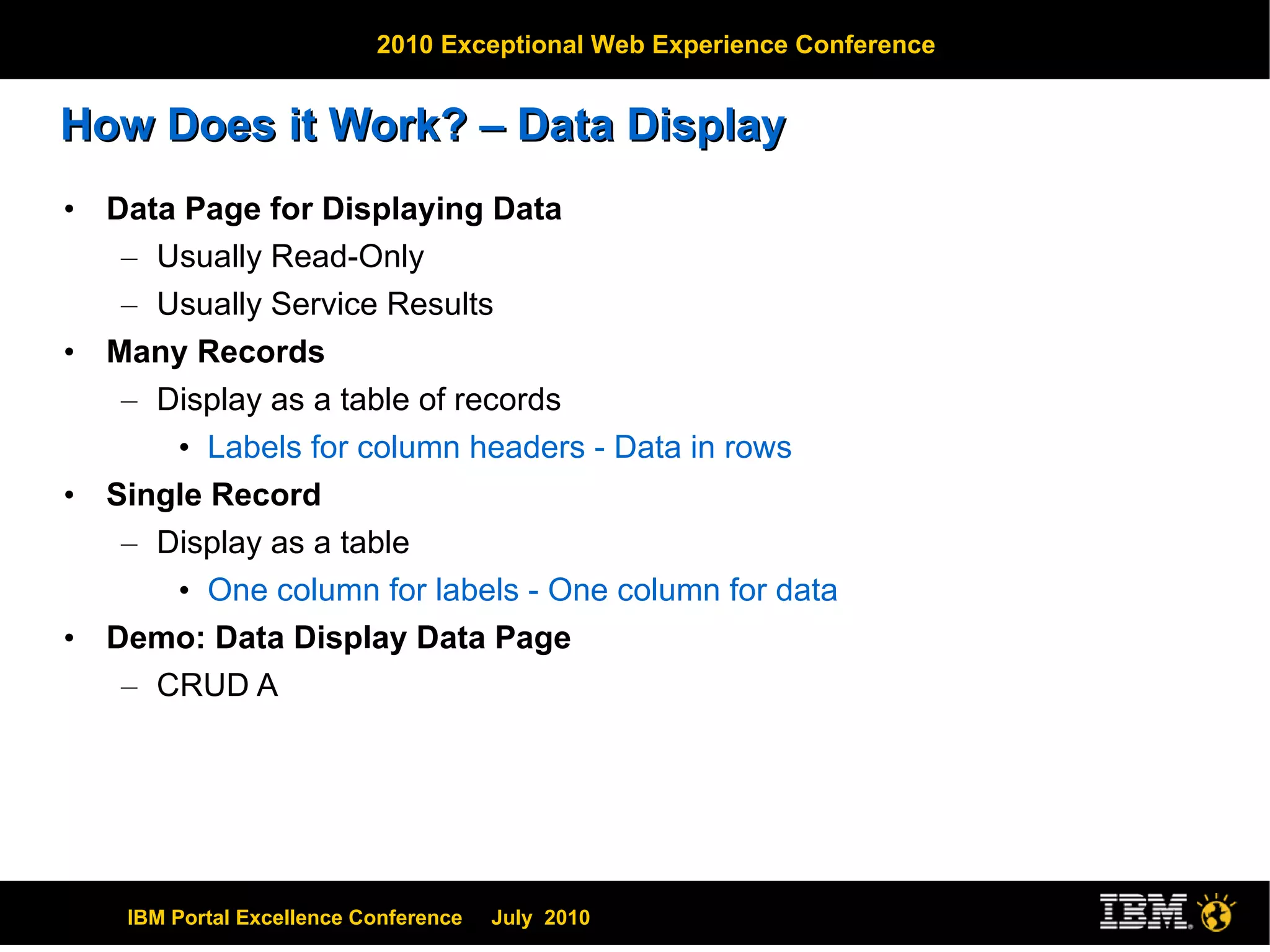1270x952 pixels.
Task: Click 'Display as a table' under Single Record
Action: [x=283, y=543]
